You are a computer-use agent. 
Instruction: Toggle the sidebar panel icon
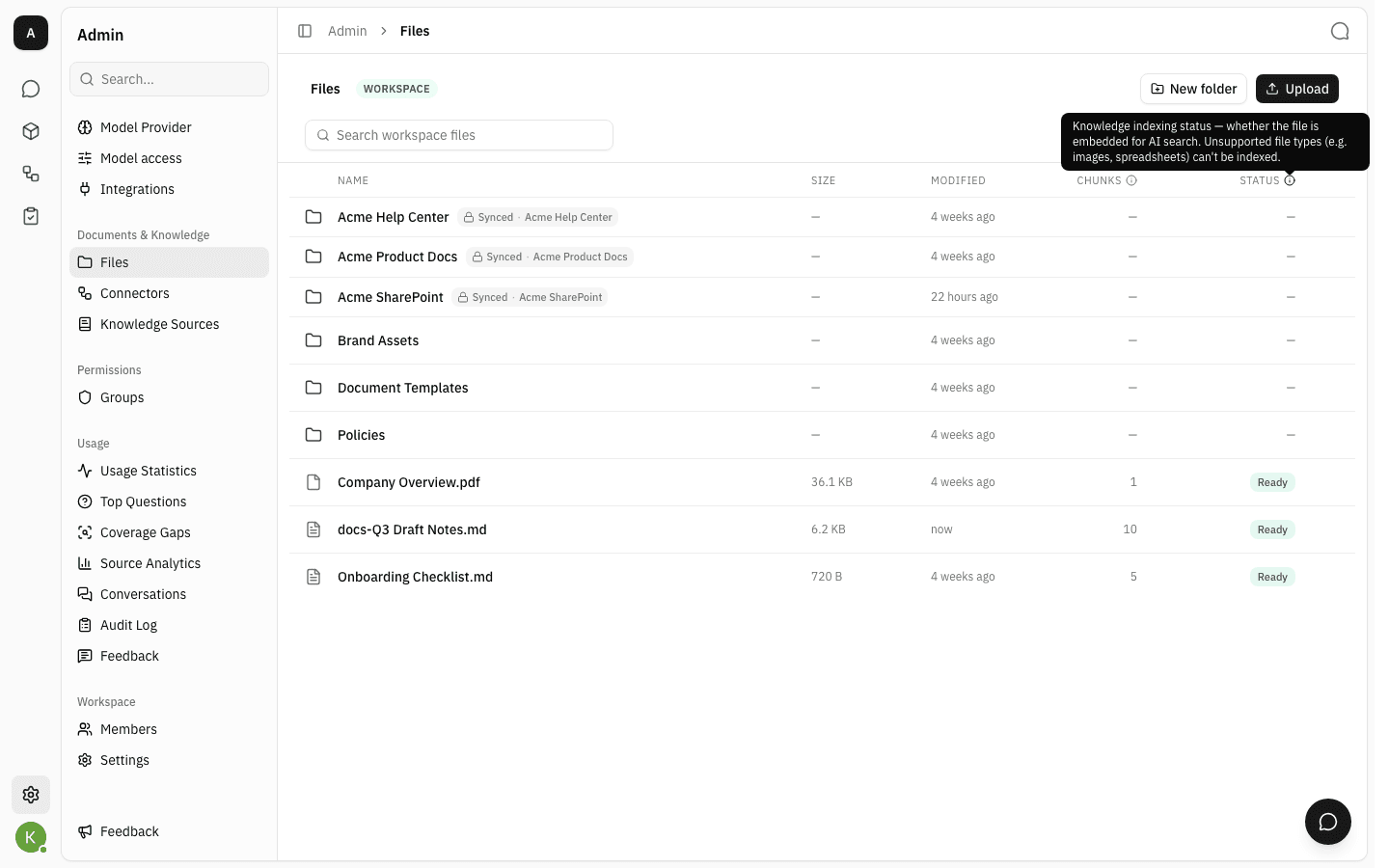[305, 31]
